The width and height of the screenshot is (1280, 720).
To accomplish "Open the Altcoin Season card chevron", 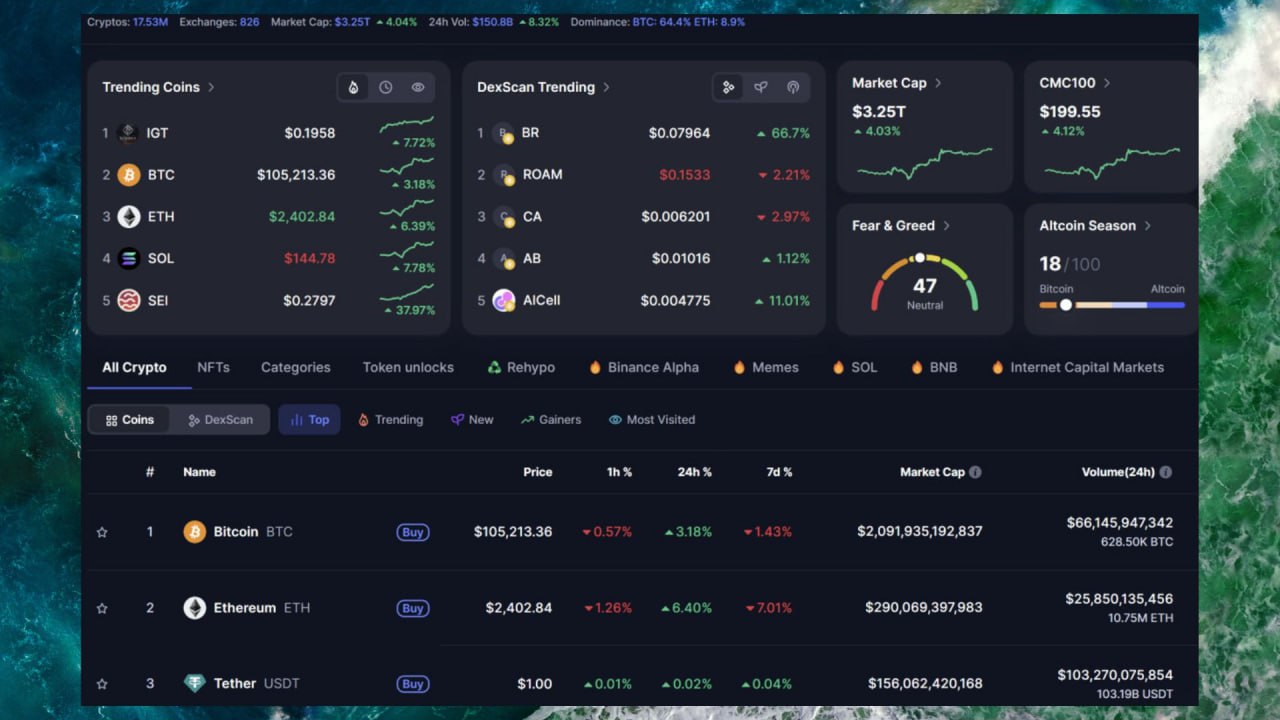I will [1147, 226].
